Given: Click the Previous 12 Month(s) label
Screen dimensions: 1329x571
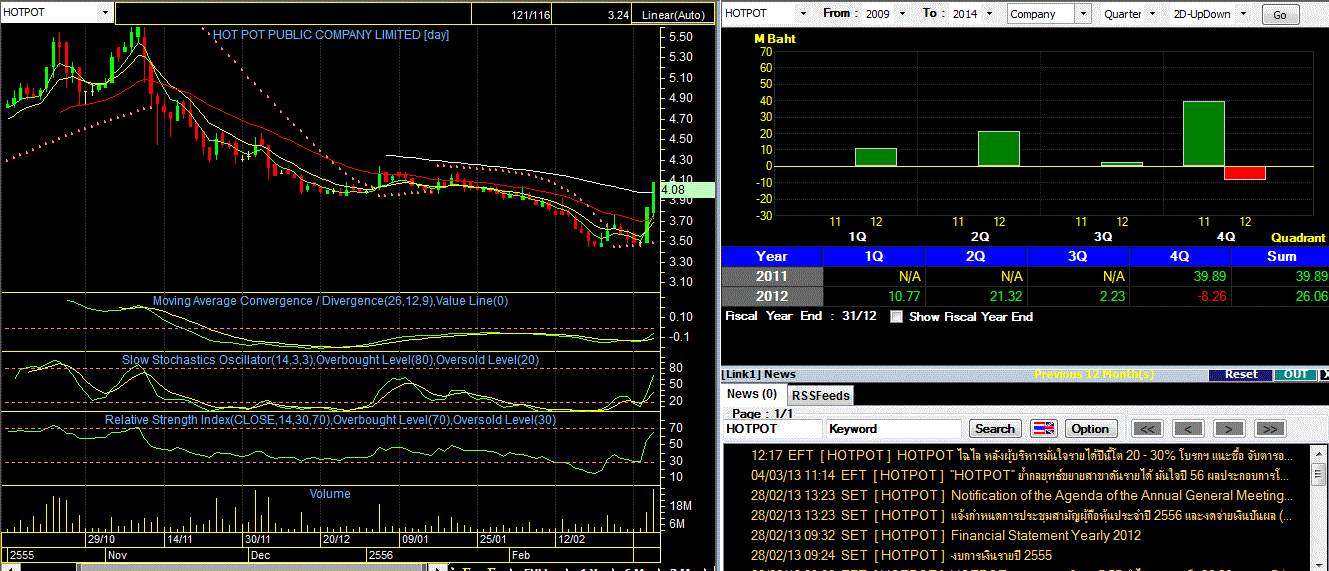Looking at the screenshot, I should (x=1094, y=374).
